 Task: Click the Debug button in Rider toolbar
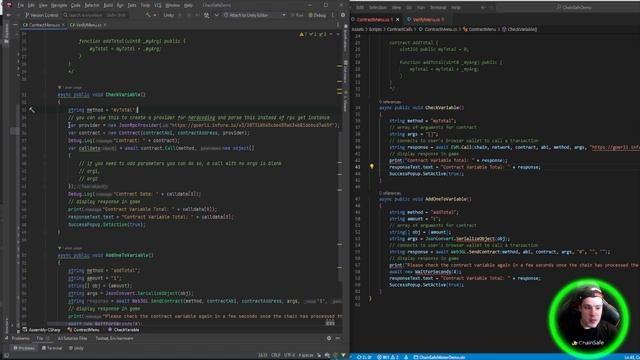pyautogui.click(x=317, y=15)
